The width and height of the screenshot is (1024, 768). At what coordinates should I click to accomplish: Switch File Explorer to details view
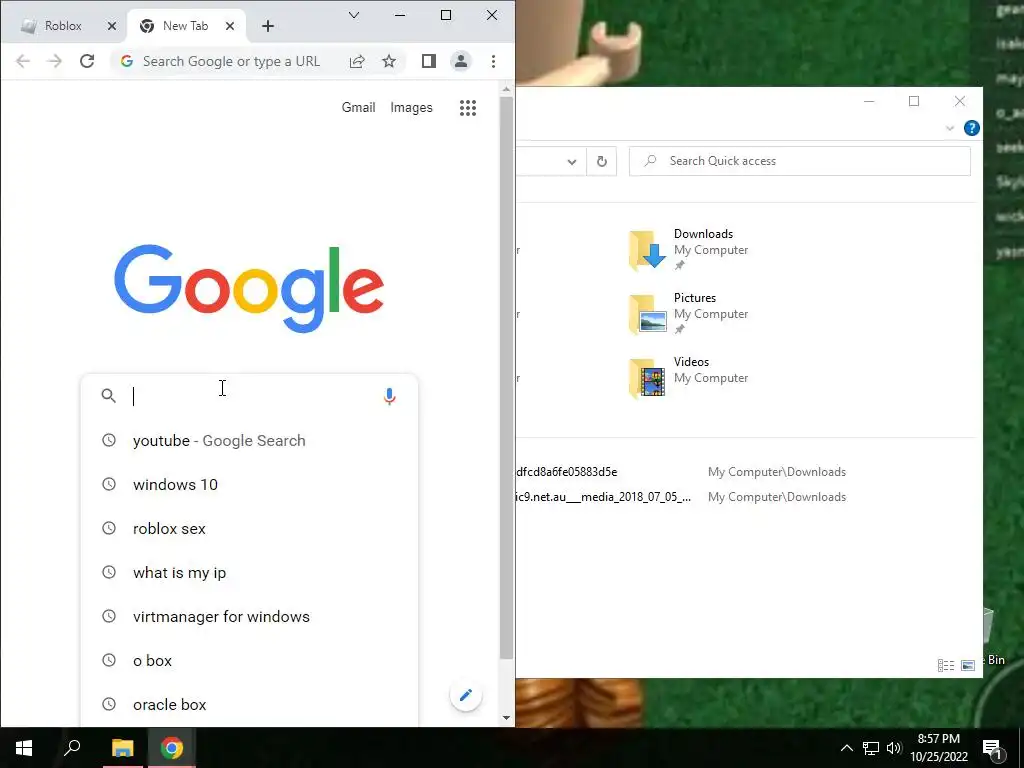(x=946, y=665)
